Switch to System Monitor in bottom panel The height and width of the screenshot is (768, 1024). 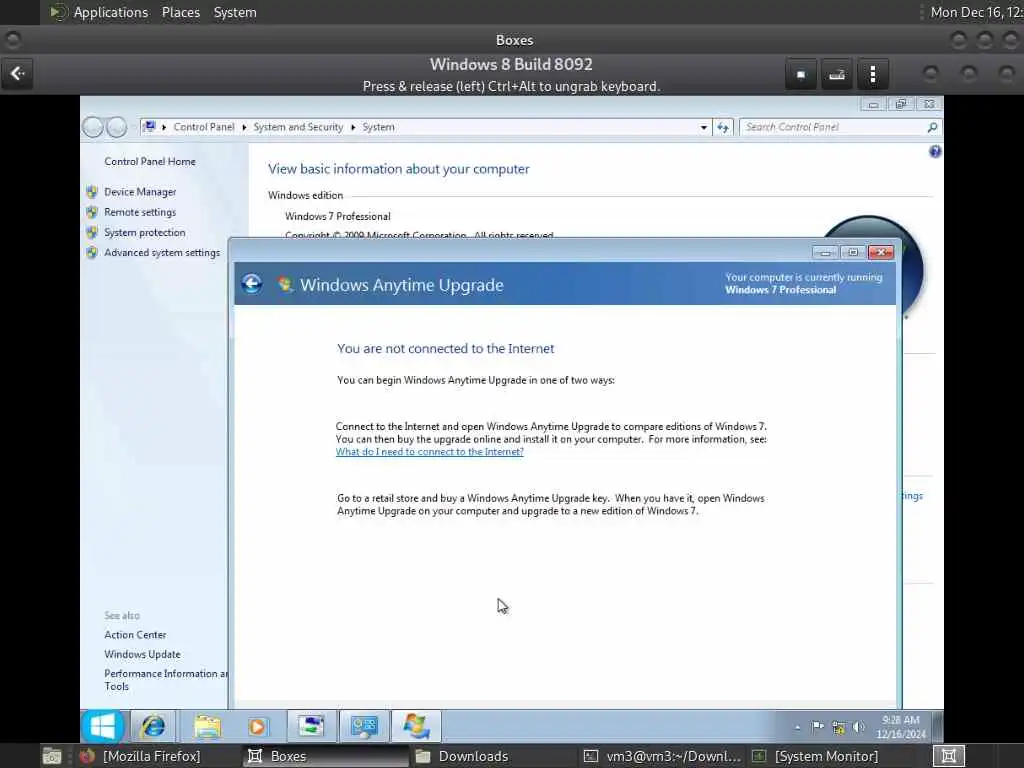click(816, 756)
